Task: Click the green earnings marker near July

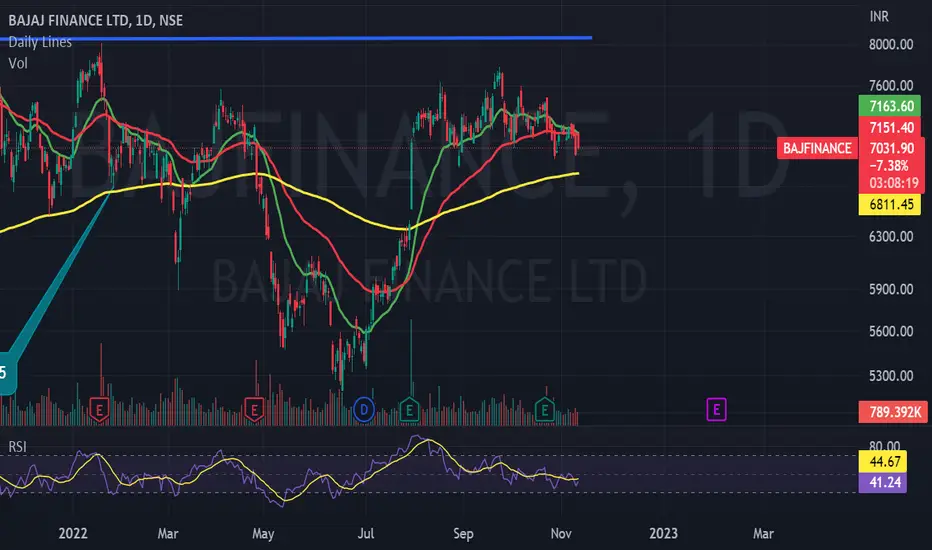Action: pos(409,409)
